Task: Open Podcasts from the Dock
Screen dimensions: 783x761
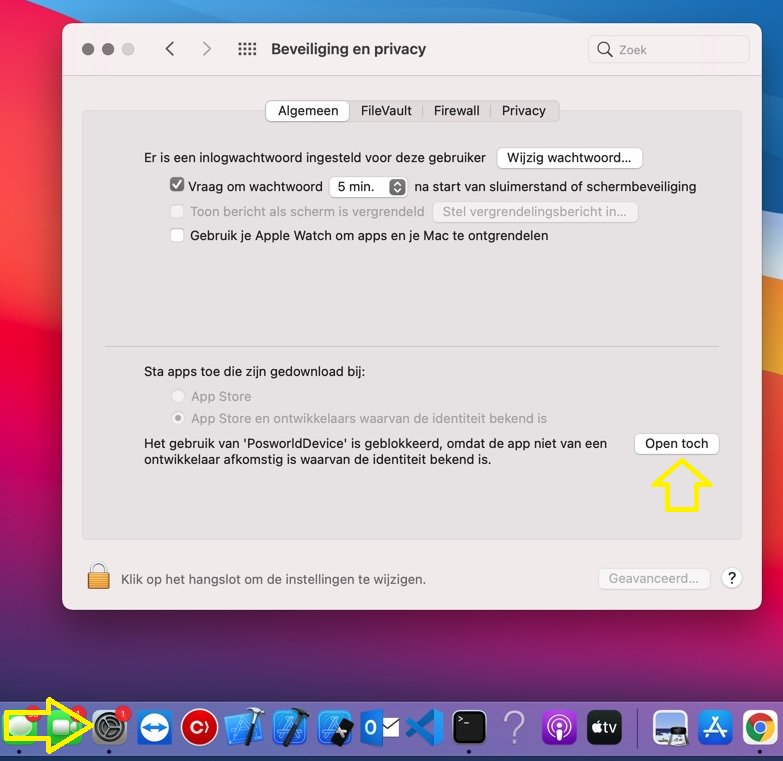Action: (x=559, y=728)
